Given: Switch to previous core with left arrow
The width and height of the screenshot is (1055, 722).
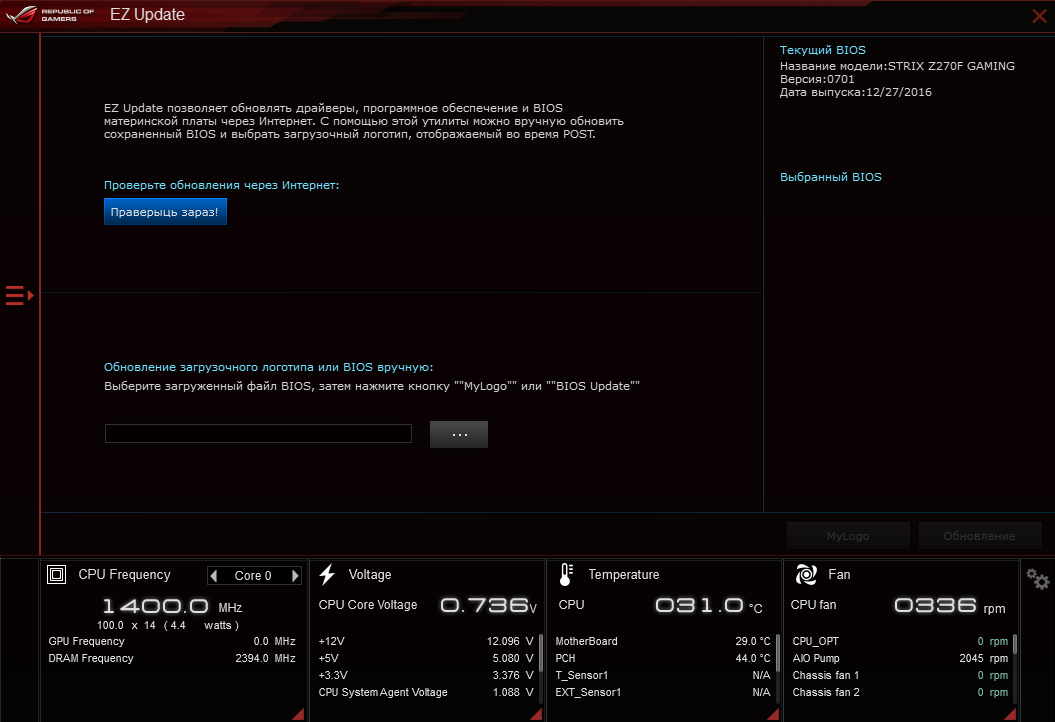Looking at the screenshot, I should [214, 575].
